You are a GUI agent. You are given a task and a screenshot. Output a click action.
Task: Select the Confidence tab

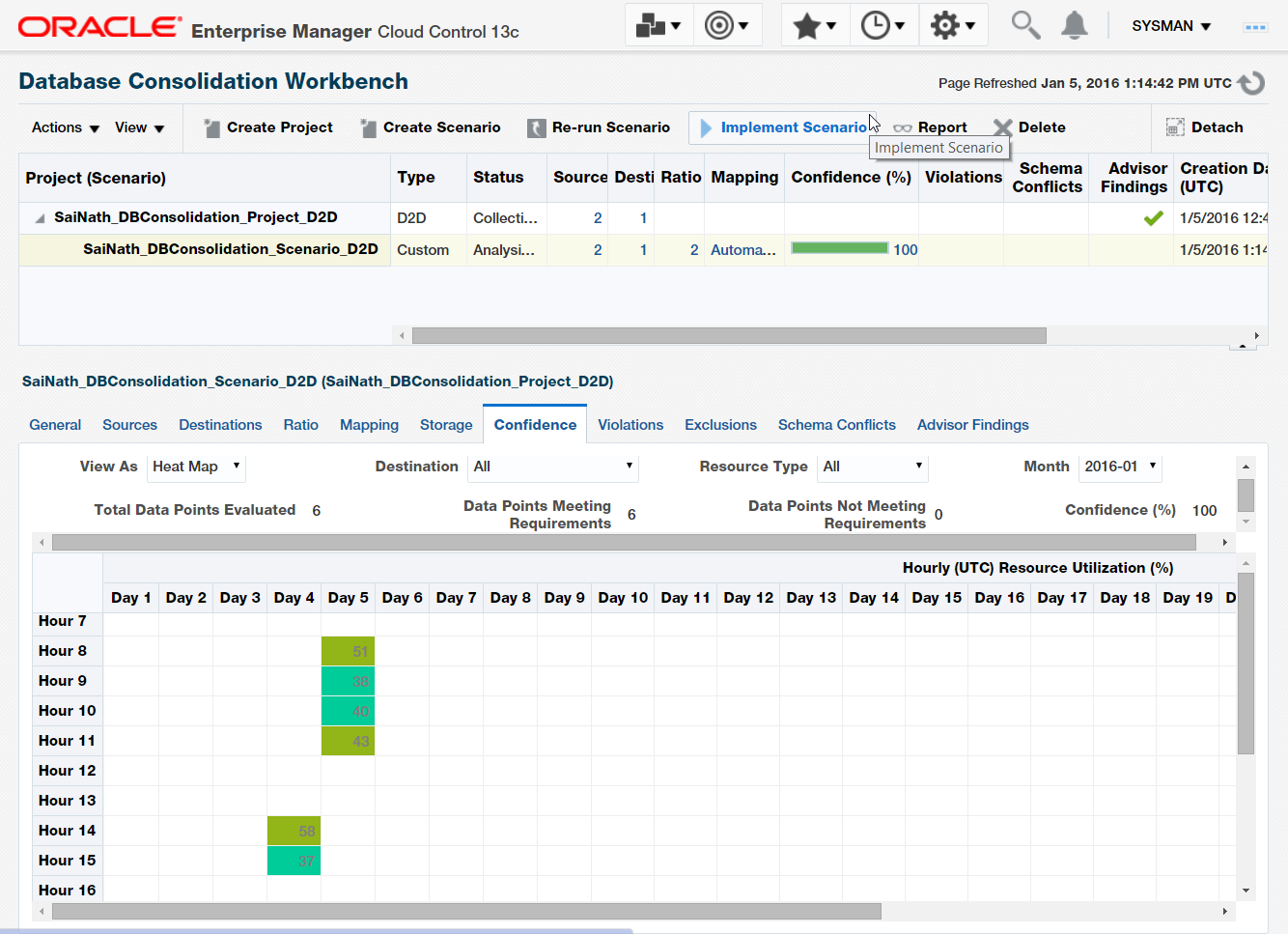pos(535,425)
